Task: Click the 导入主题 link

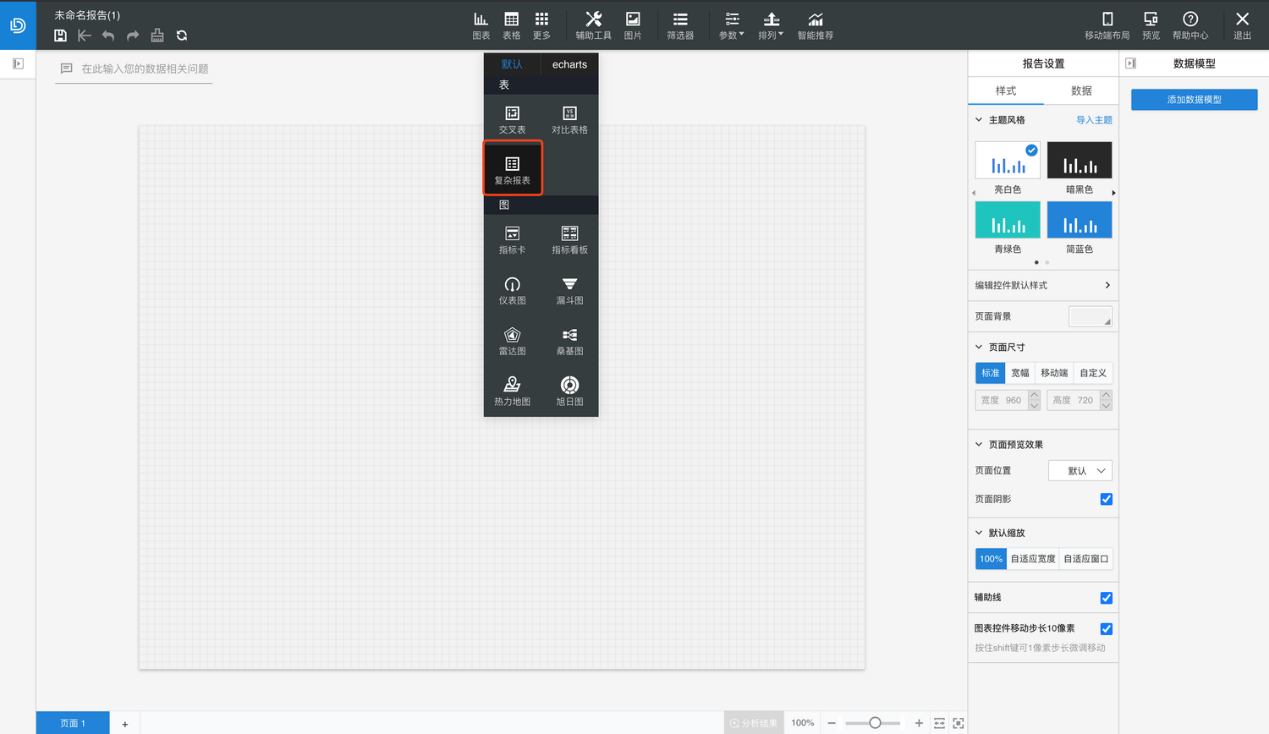Action: coord(1093,120)
